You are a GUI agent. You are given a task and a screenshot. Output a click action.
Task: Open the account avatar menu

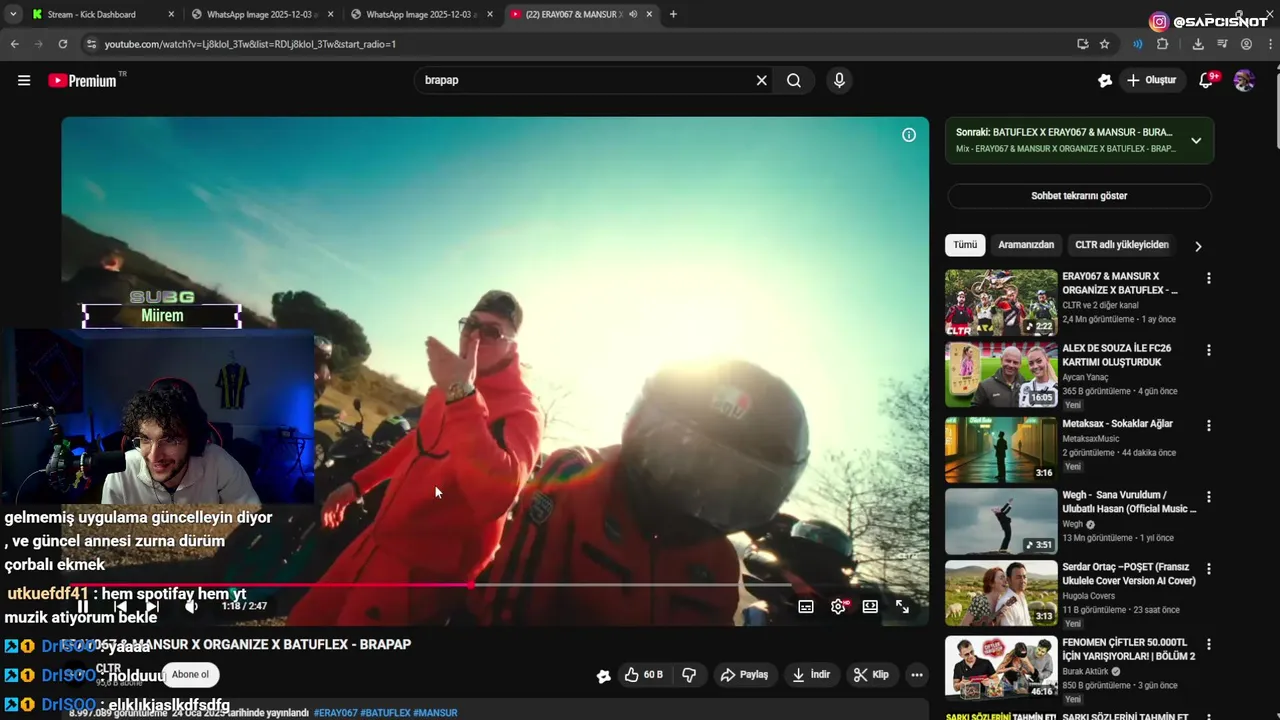click(1244, 80)
